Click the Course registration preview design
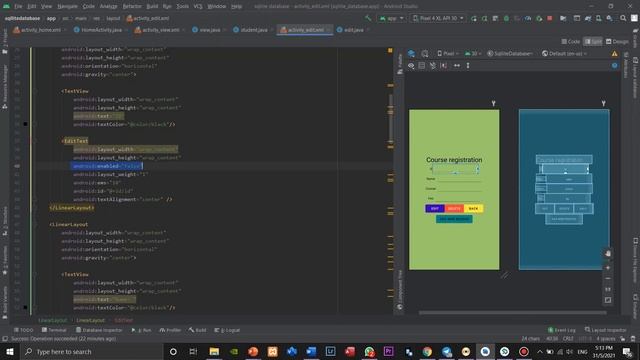The width and height of the screenshot is (640, 360). click(x=454, y=189)
